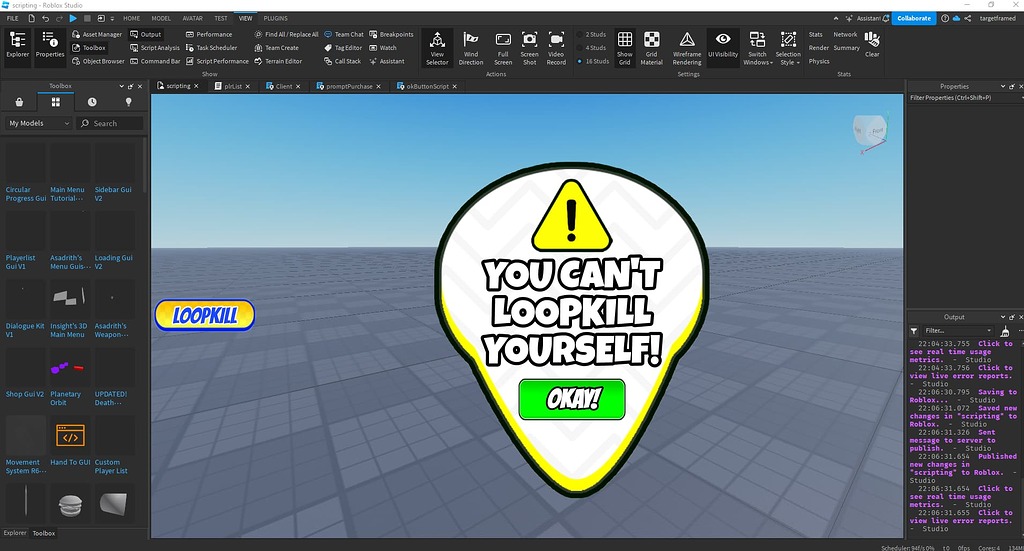
Task: Open the Properties panel options chevron
Action: [1002, 86]
